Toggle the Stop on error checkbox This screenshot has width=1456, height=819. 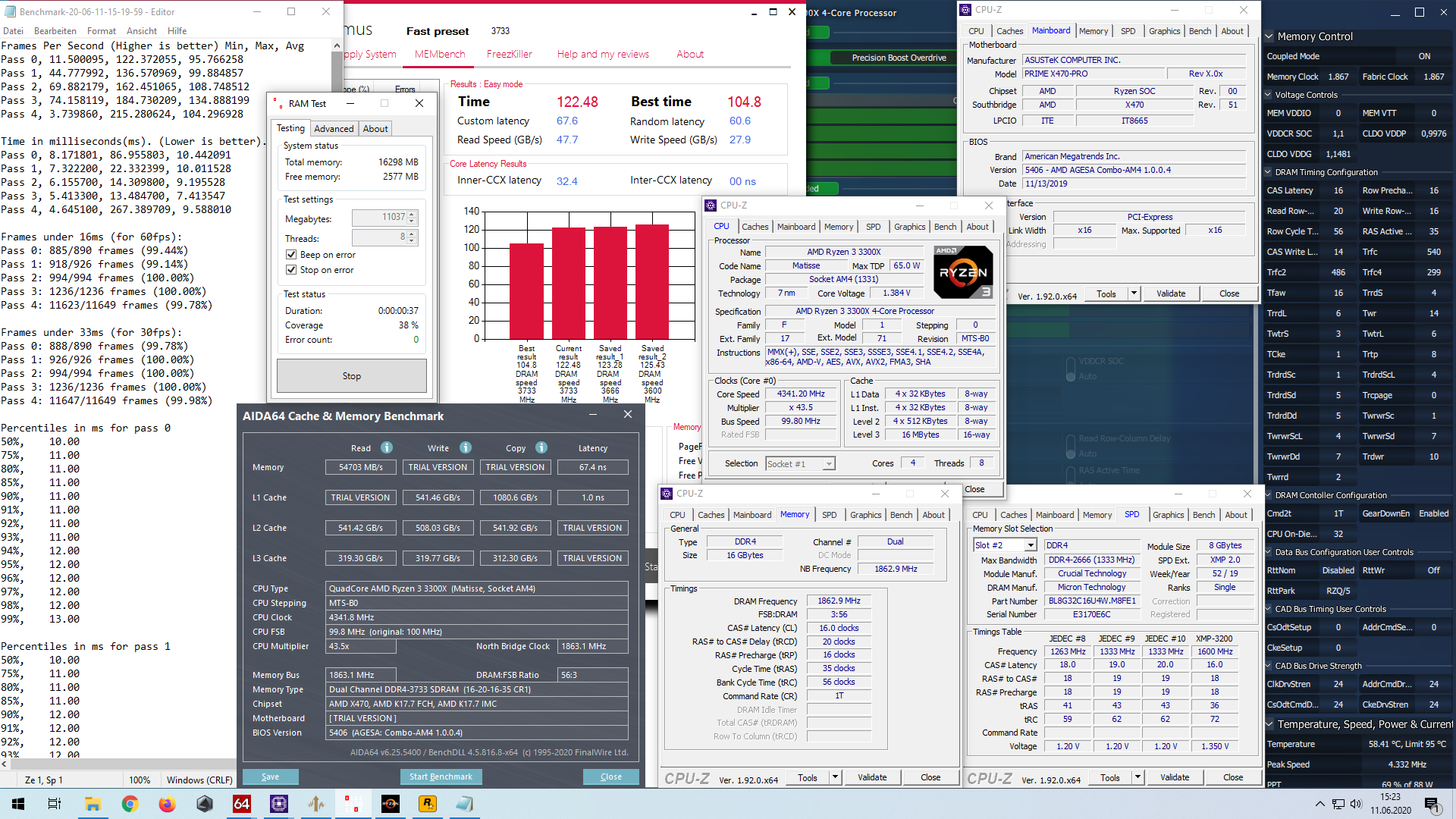click(290, 270)
